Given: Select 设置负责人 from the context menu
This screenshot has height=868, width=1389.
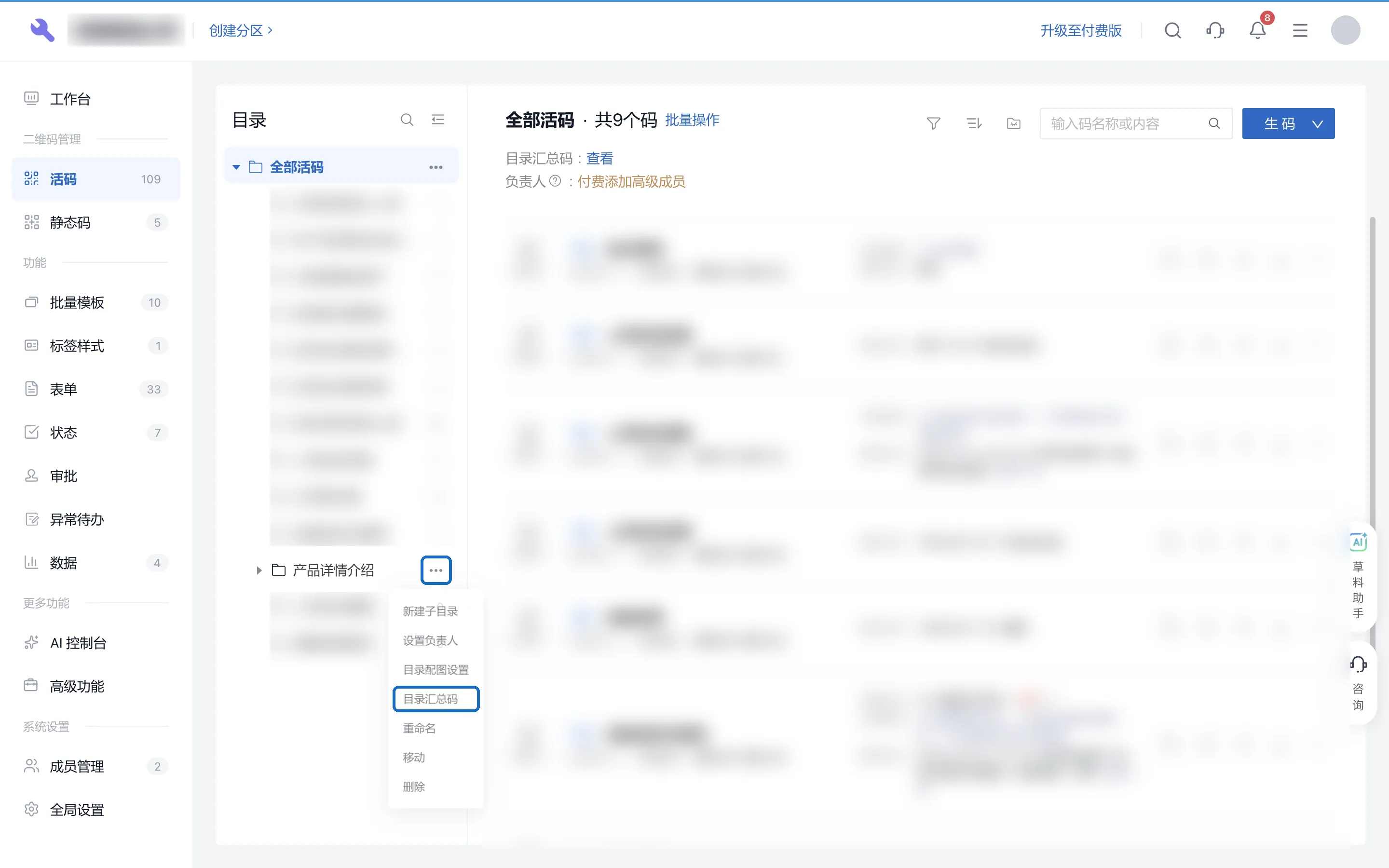Looking at the screenshot, I should click(430, 641).
